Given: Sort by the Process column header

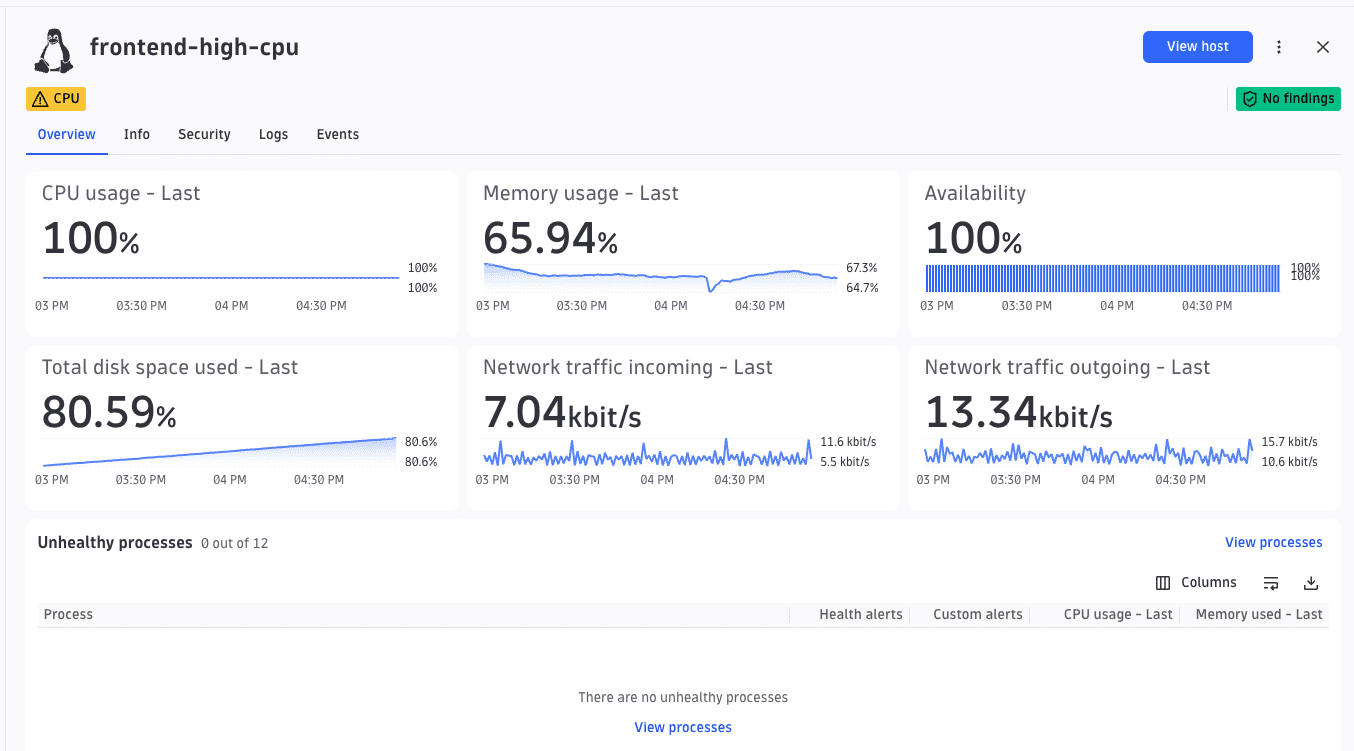Looking at the screenshot, I should 69,615.
